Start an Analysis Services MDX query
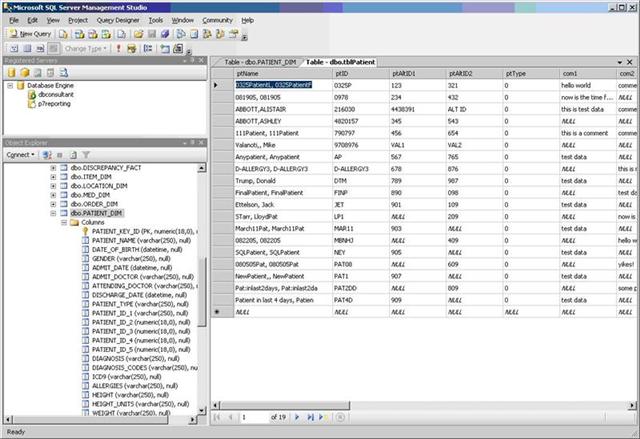Screen dimensions: 640x439 point(79,34)
